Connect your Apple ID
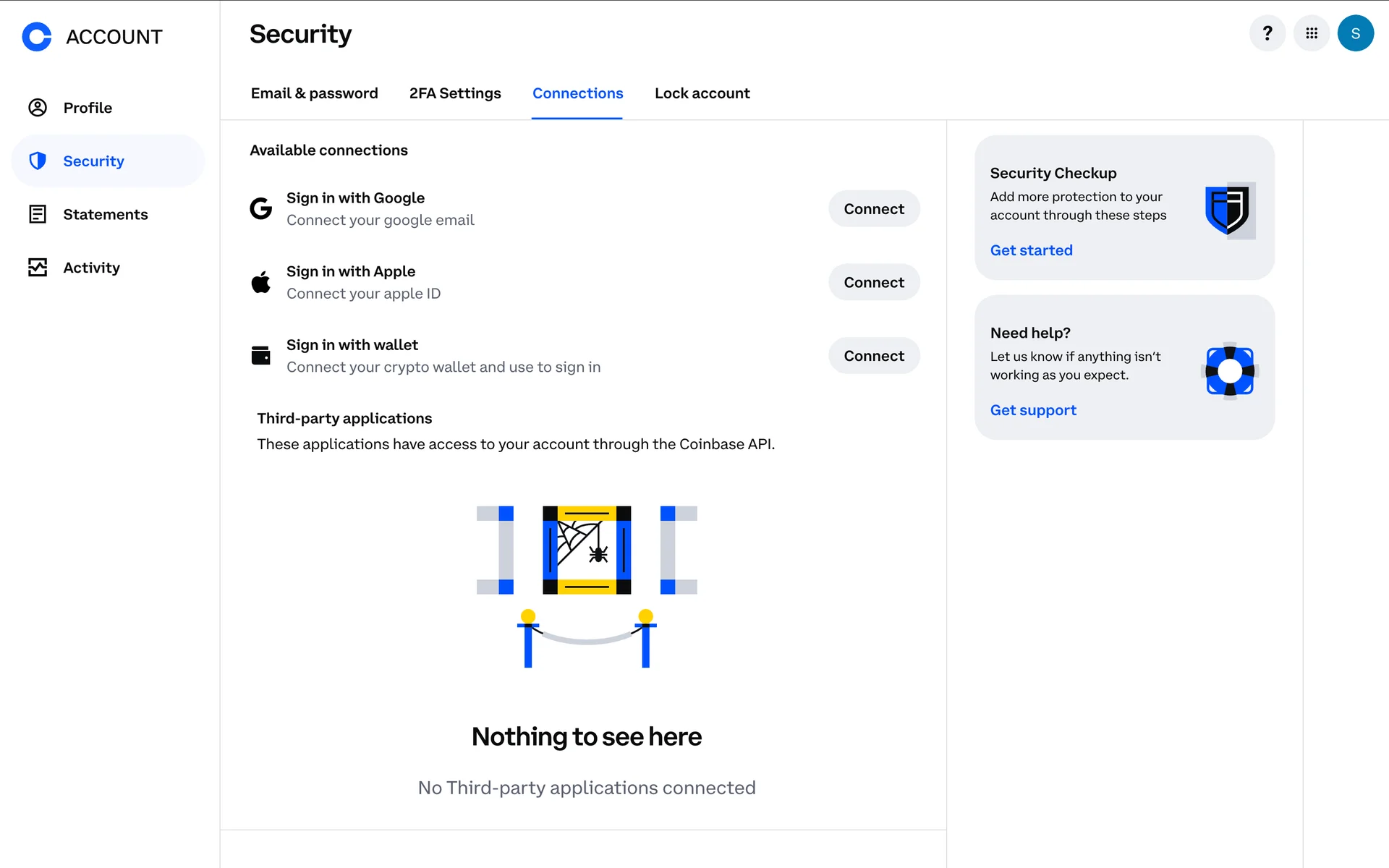The image size is (1389, 868). click(873, 283)
